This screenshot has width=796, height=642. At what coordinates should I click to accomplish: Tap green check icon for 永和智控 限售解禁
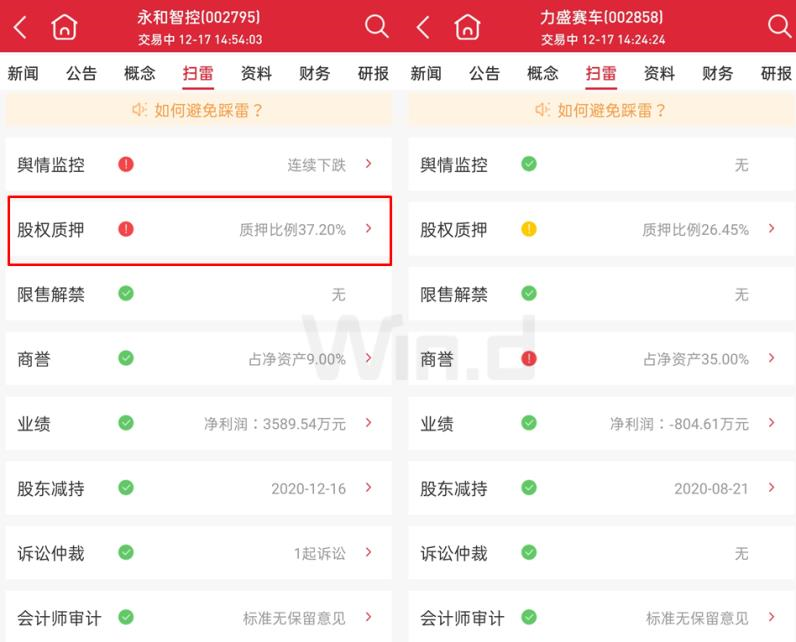click(126, 293)
